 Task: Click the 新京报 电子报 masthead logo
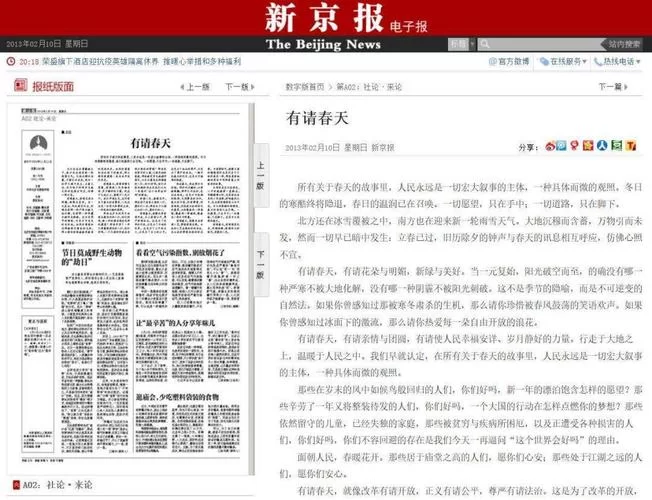pyautogui.click(x=346, y=18)
